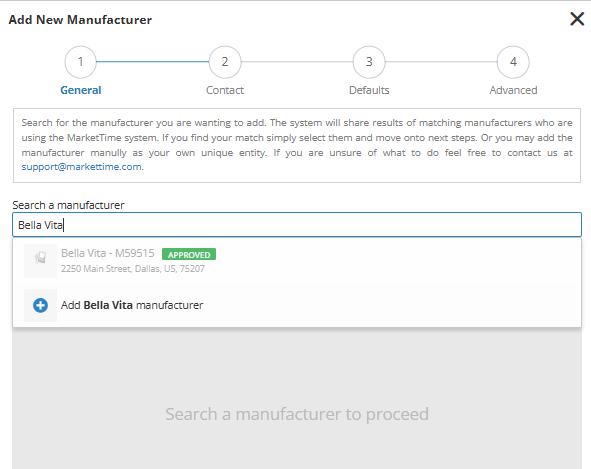Choose Add Bella Vita manufacturer option
The image size is (591, 469).
point(297,305)
